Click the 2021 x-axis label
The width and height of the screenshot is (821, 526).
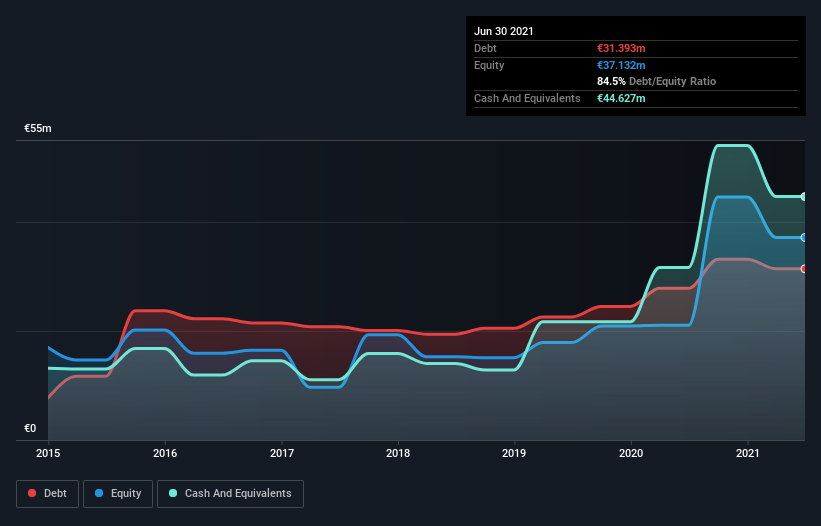click(x=748, y=453)
